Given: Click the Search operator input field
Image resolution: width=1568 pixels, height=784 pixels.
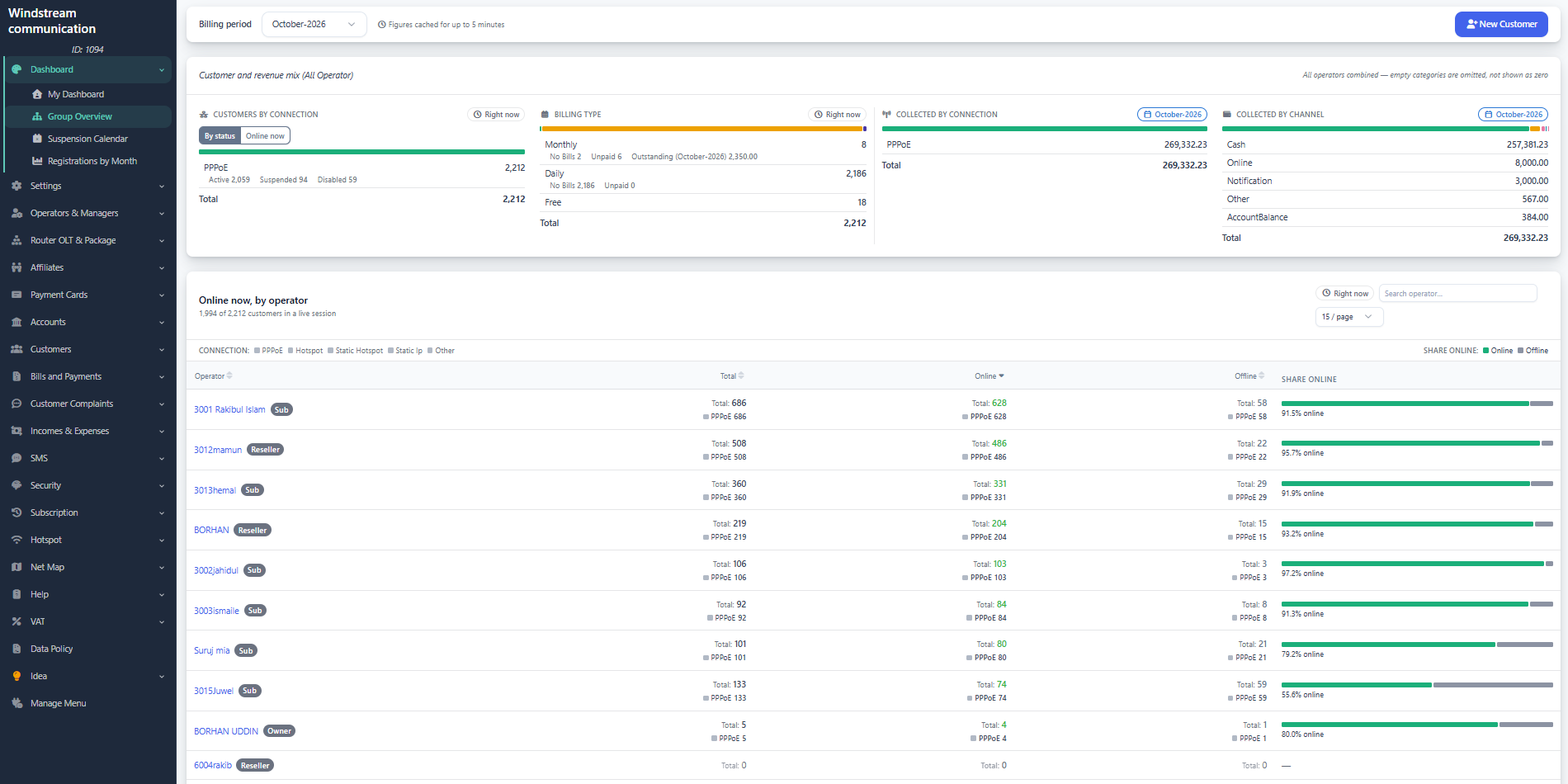Looking at the screenshot, I should [1457, 294].
